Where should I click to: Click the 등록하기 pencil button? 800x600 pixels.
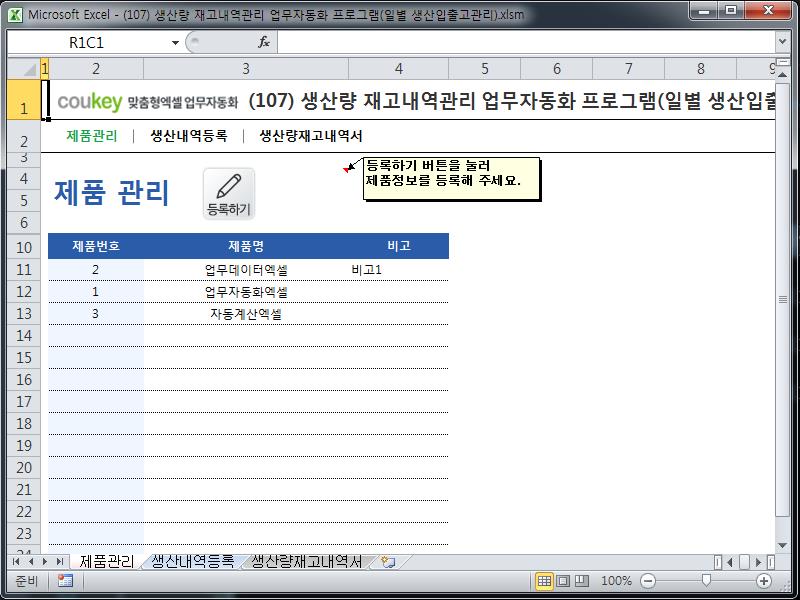(x=229, y=194)
